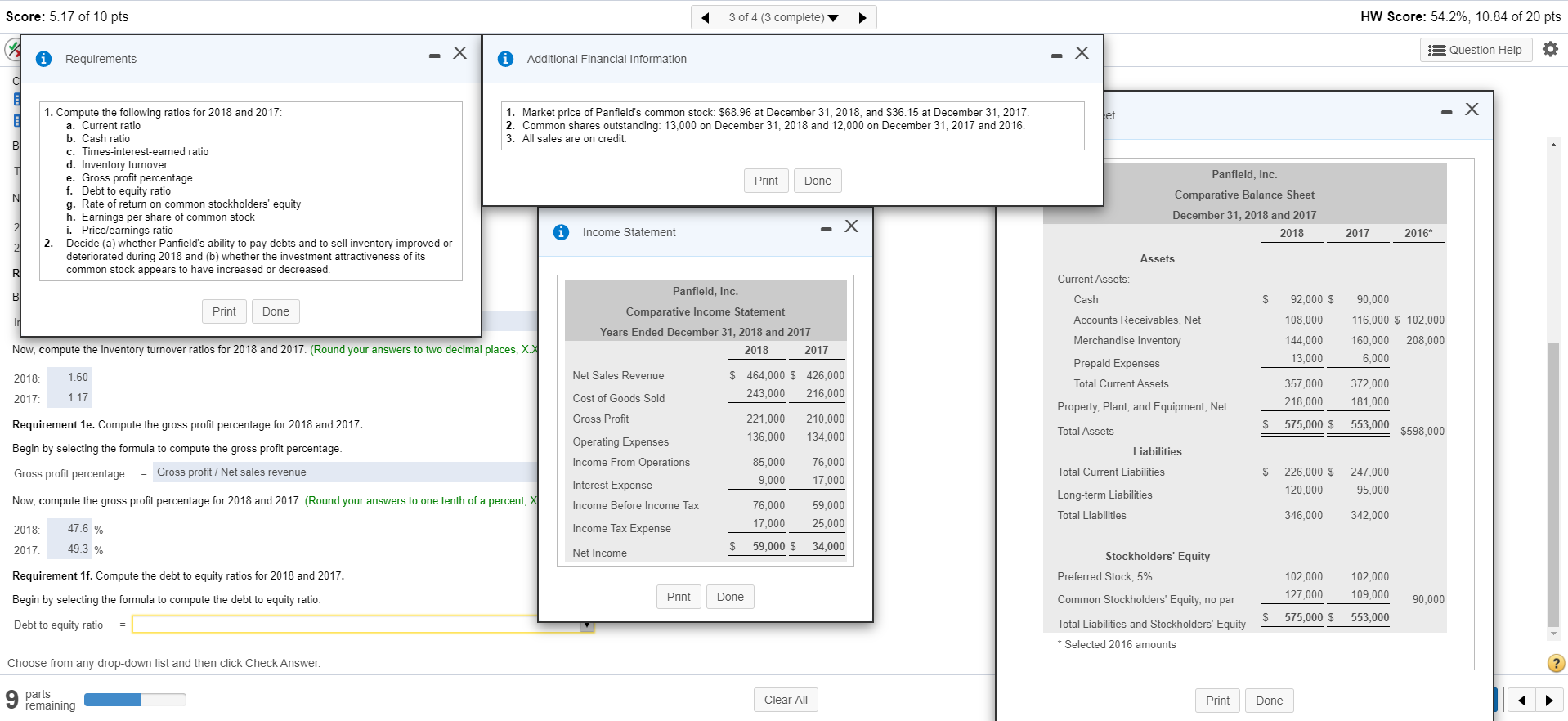The height and width of the screenshot is (721, 1568).
Task: Go to previous question using top arrow
Action: point(705,17)
